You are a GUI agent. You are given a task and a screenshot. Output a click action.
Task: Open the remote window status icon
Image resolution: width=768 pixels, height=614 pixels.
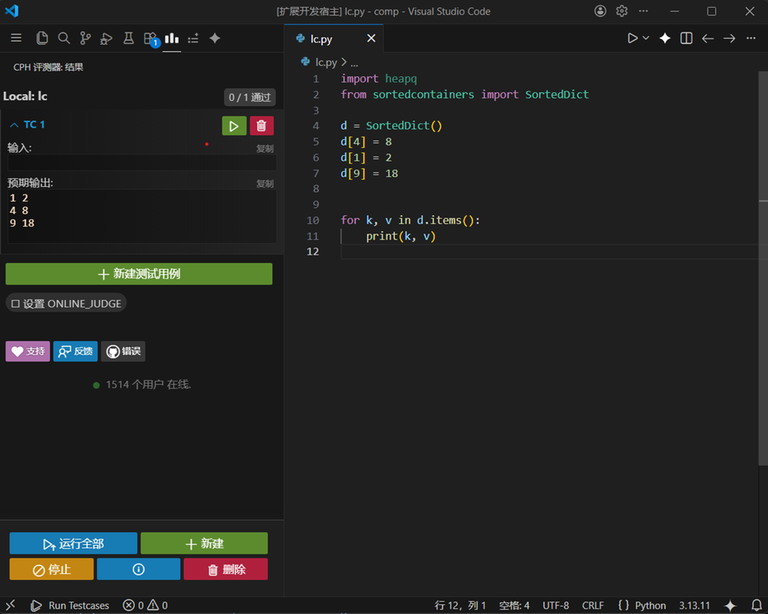(10, 605)
